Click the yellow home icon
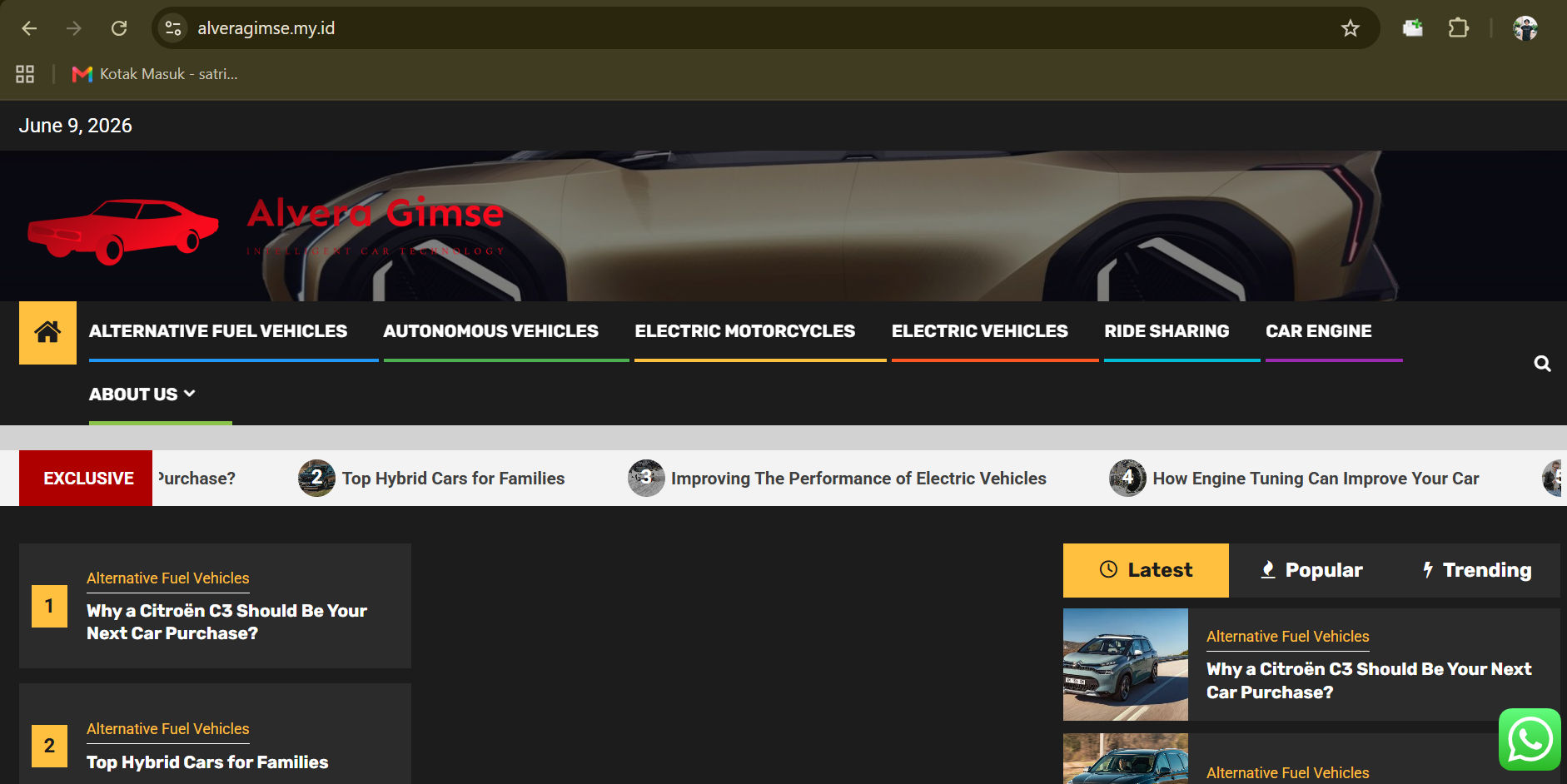Screen dimensions: 1567x784 pos(47,332)
